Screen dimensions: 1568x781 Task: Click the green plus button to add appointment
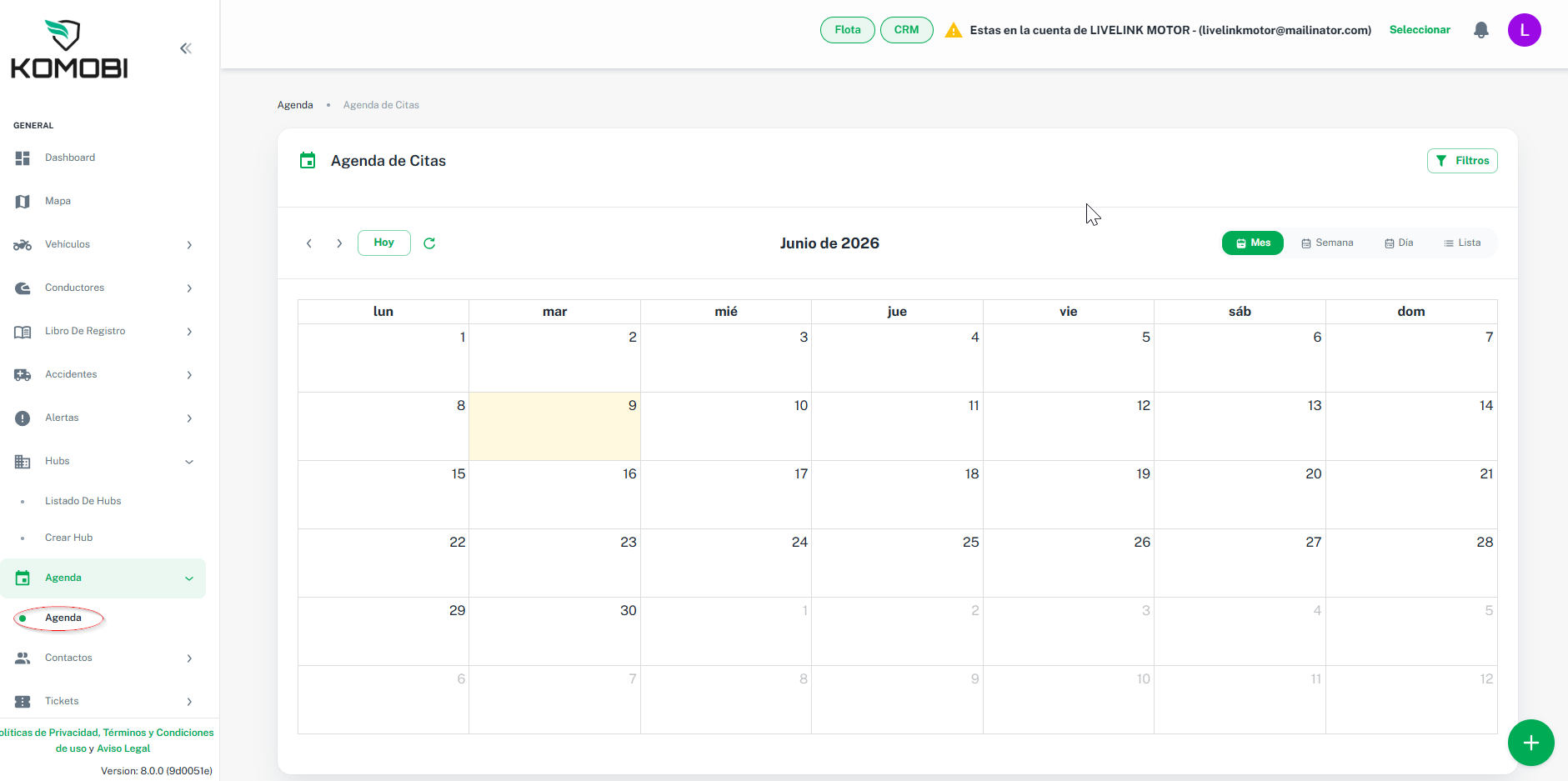(x=1531, y=743)
